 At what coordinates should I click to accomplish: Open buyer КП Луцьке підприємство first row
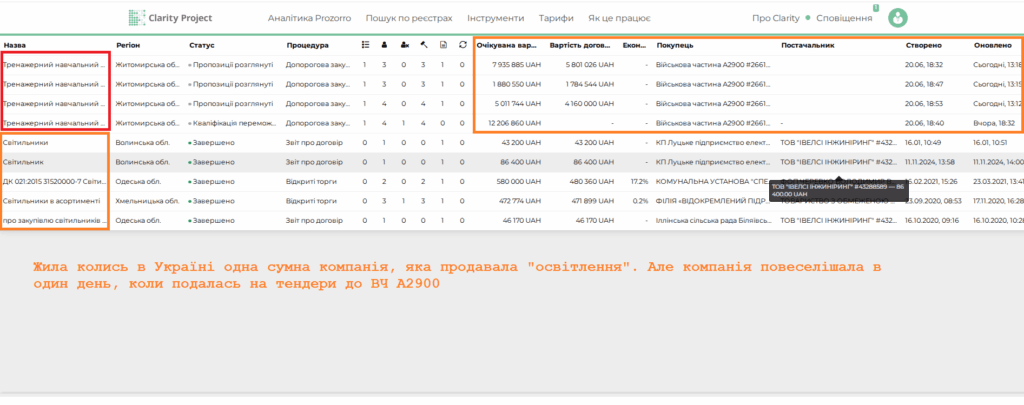(712, 142)
